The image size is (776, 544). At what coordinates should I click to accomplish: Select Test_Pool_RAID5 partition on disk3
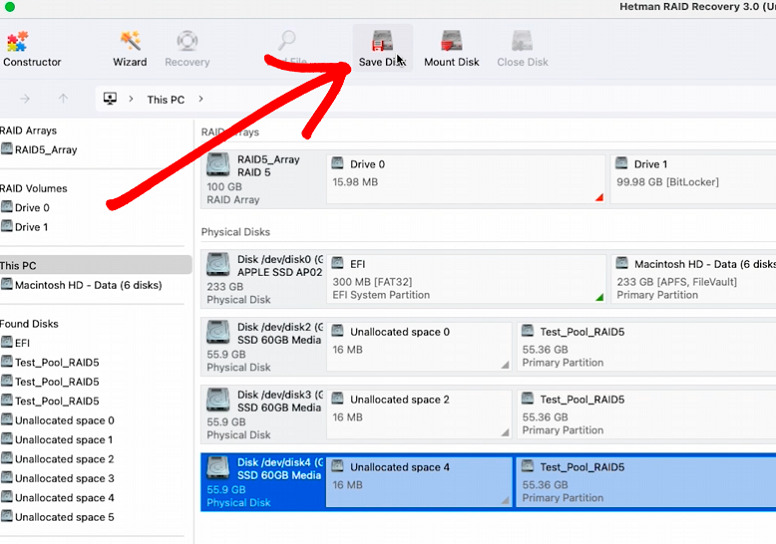646,414
